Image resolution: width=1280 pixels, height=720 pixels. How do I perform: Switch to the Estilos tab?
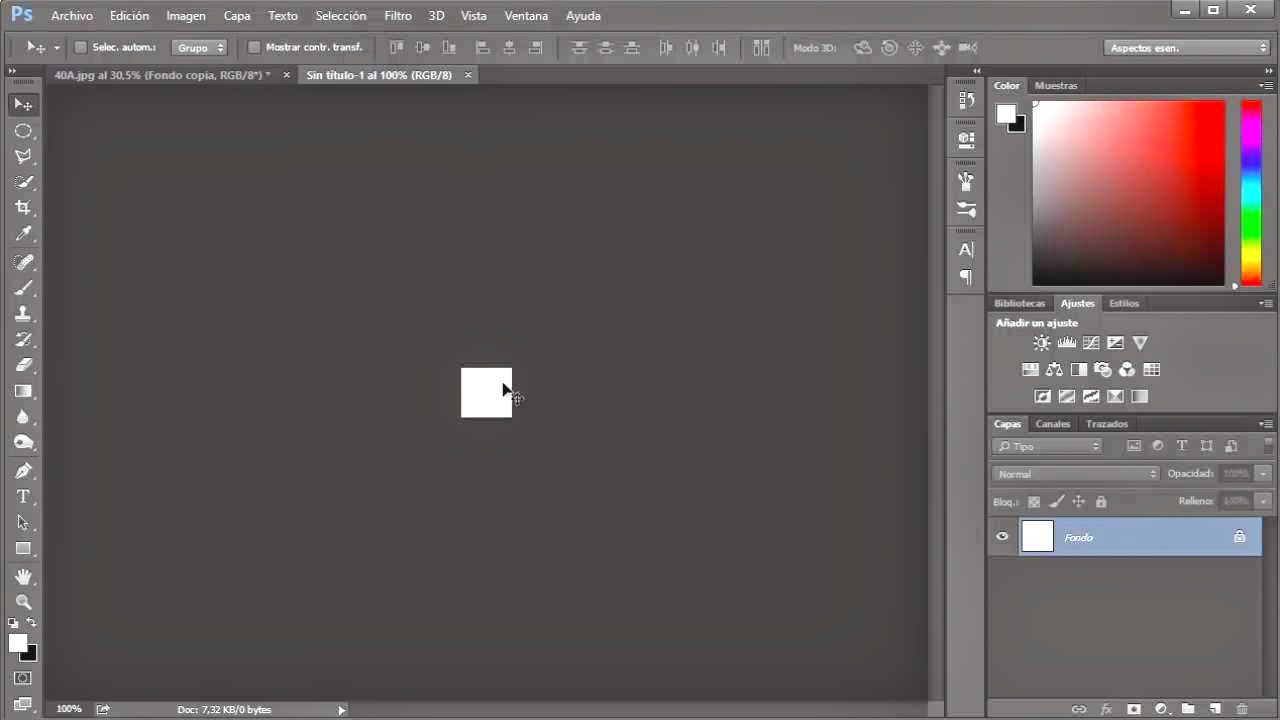1124,303
